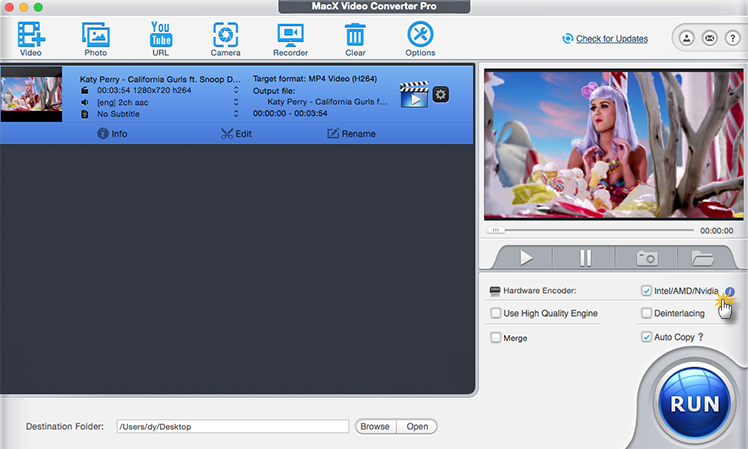
Task: Click the 'Target format: MP4 Video (H264)' text
Action: [315, 79]
